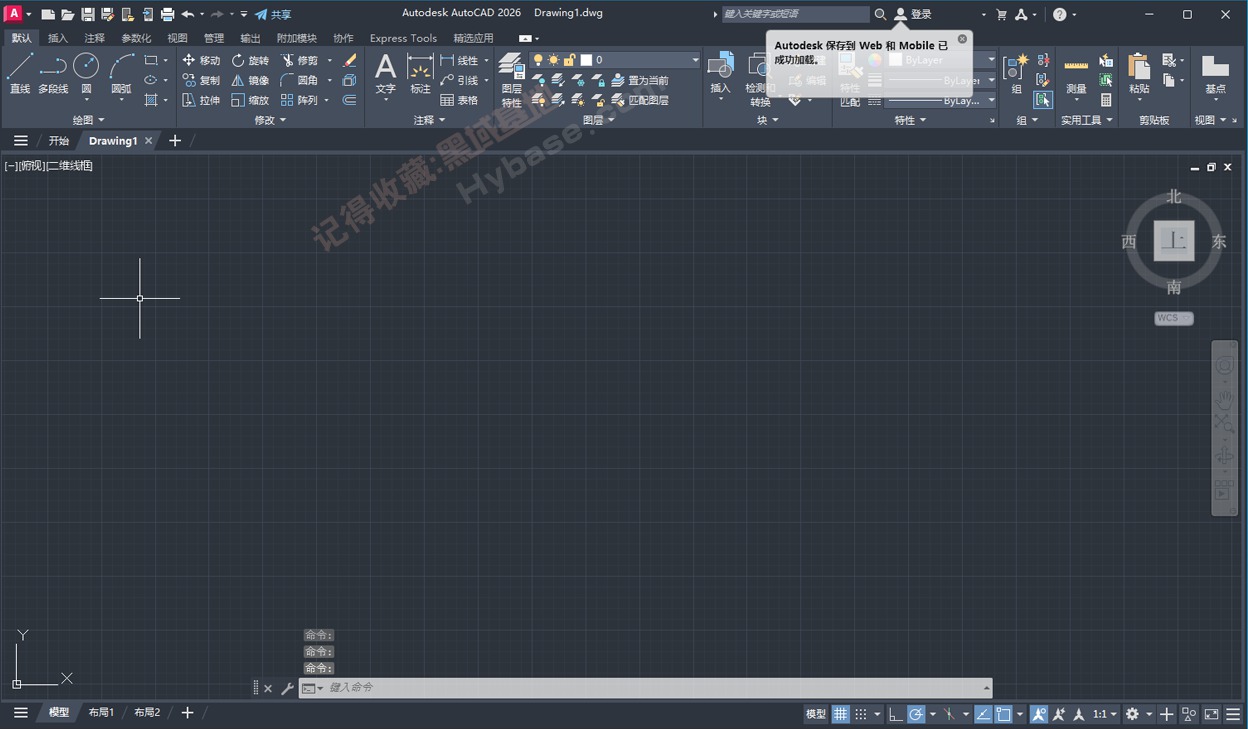Open the Express Tools ribbon tab
This screenshot has height=729, width=1248.
403,38
